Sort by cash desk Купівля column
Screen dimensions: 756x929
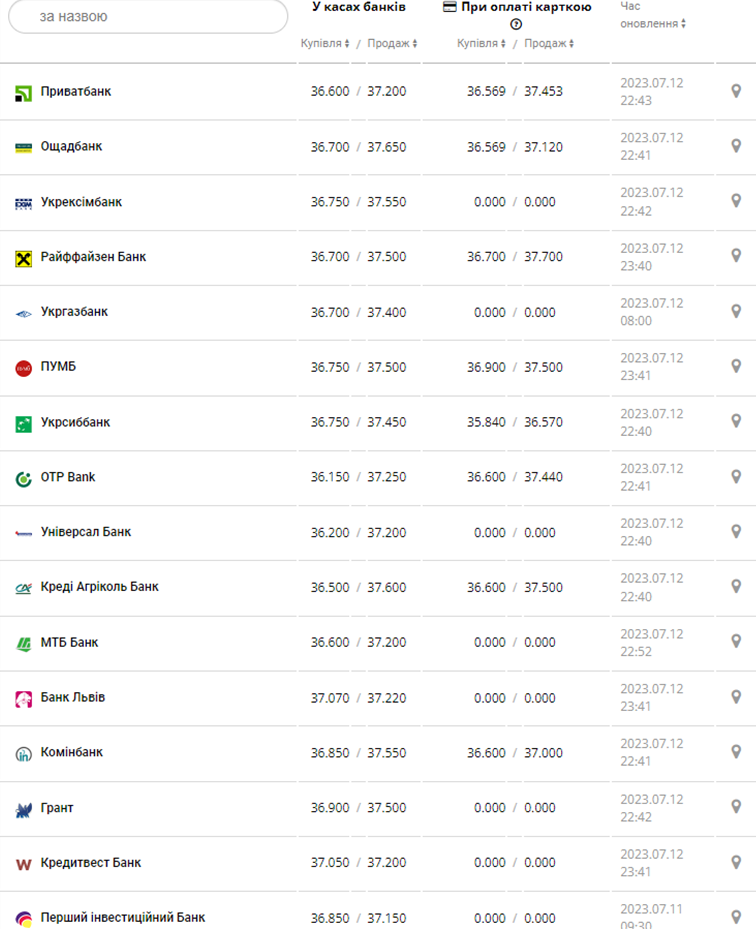[x=325, y=44]
